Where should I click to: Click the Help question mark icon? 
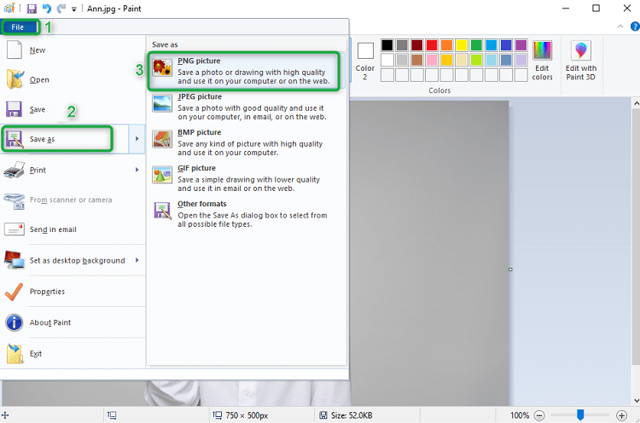(x=635, y=27)
